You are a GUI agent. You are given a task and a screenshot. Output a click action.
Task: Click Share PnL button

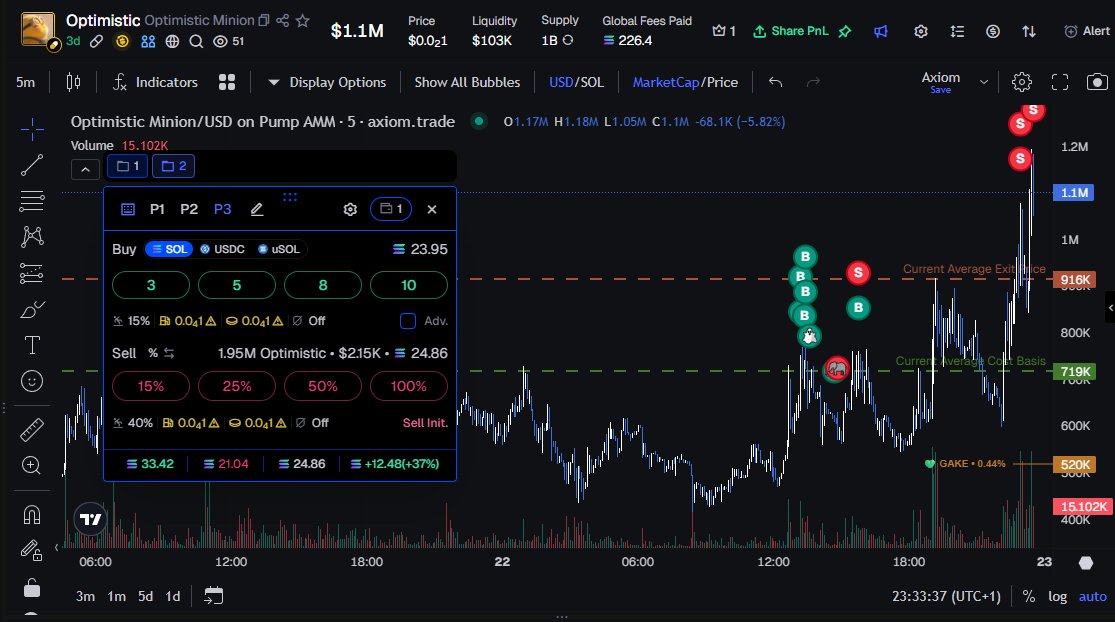(791, 31)
